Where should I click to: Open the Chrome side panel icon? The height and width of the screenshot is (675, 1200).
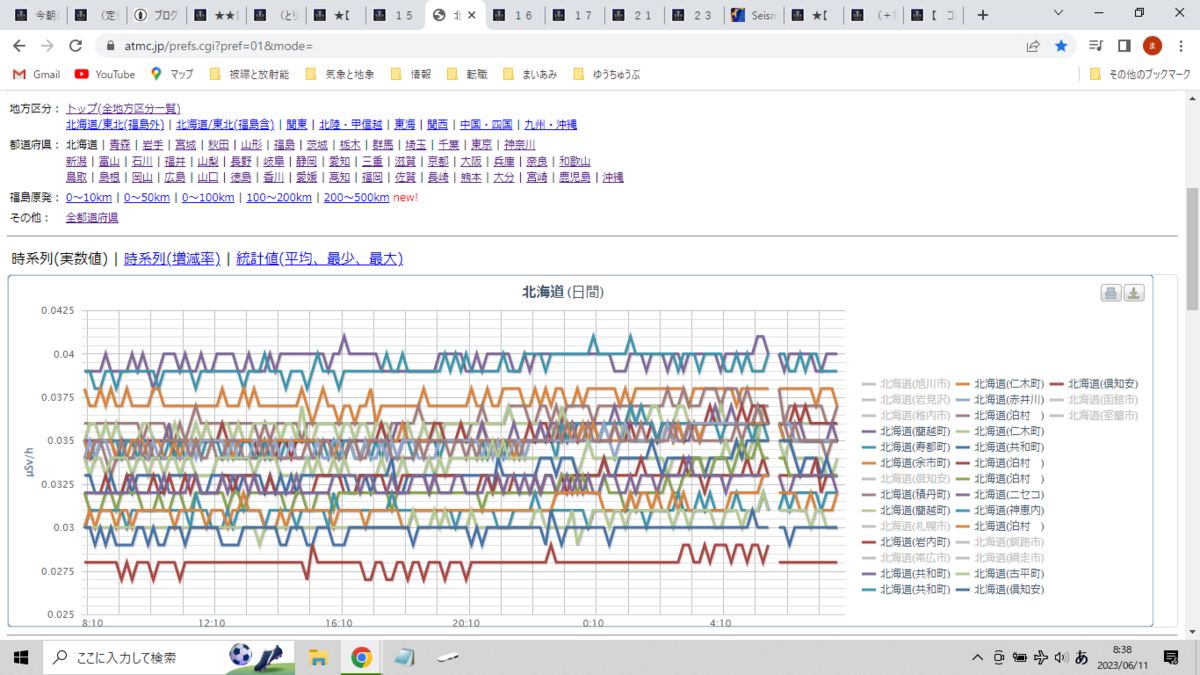point(1124,46)
